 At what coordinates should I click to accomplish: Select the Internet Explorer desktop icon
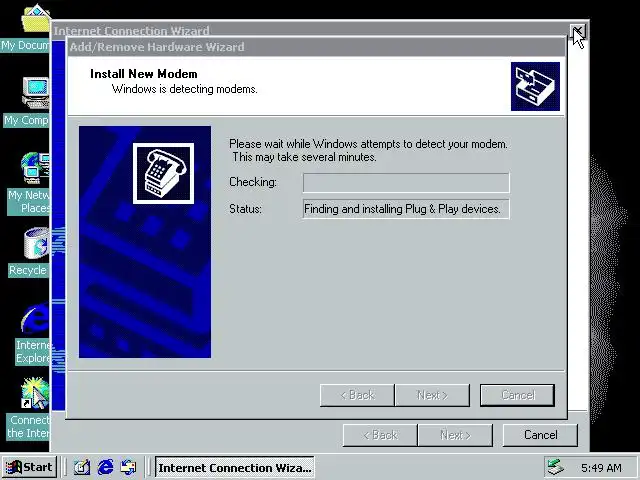tap(36, 318)
